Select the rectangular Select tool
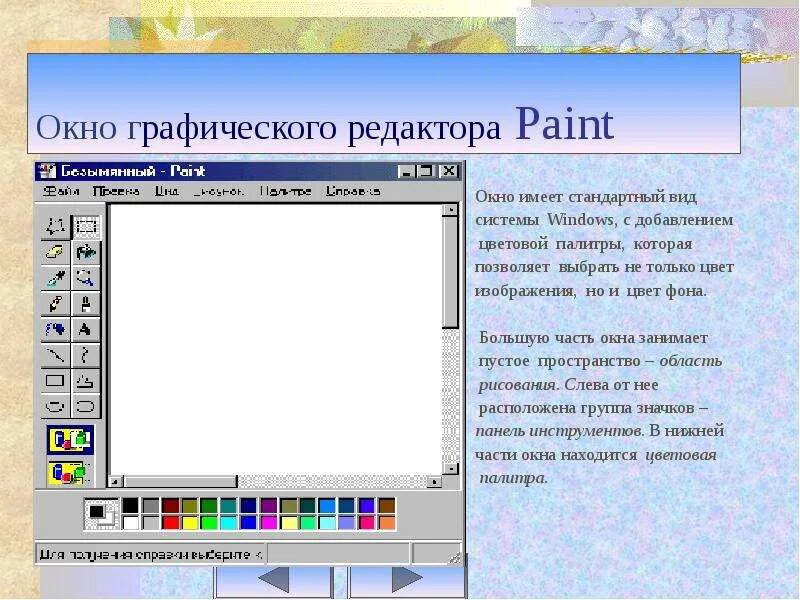 coord(86,227)
